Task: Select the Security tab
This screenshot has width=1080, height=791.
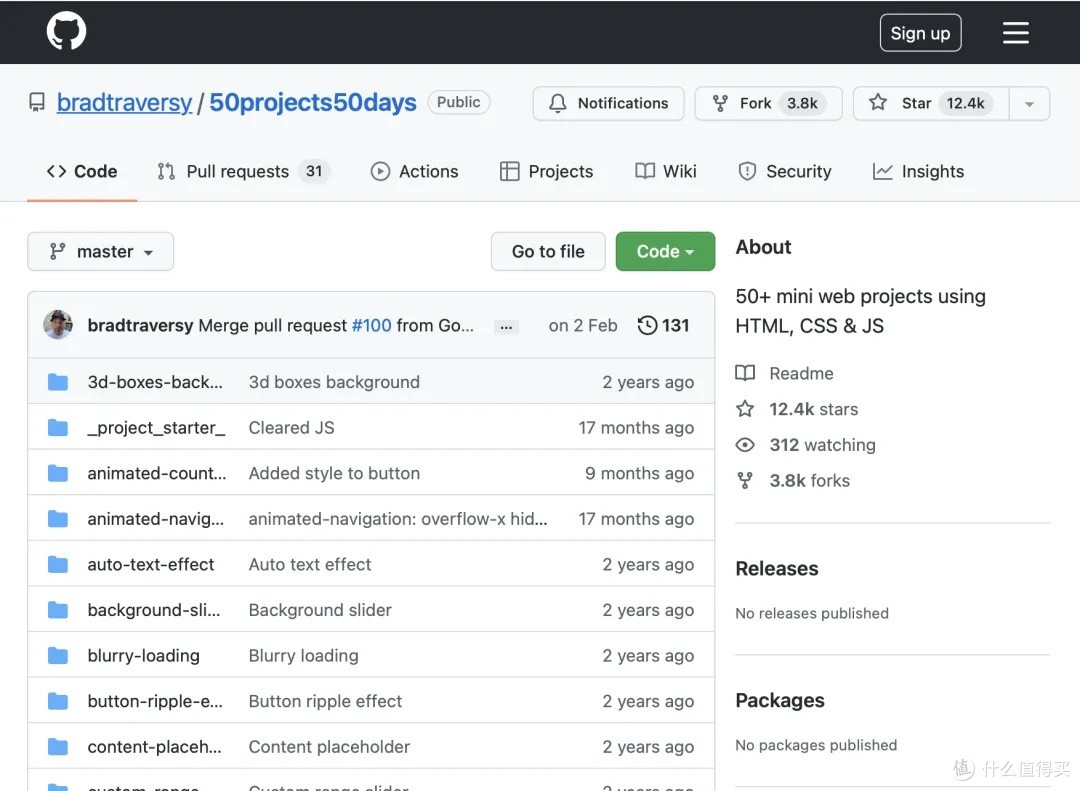Action: point(785,172)
